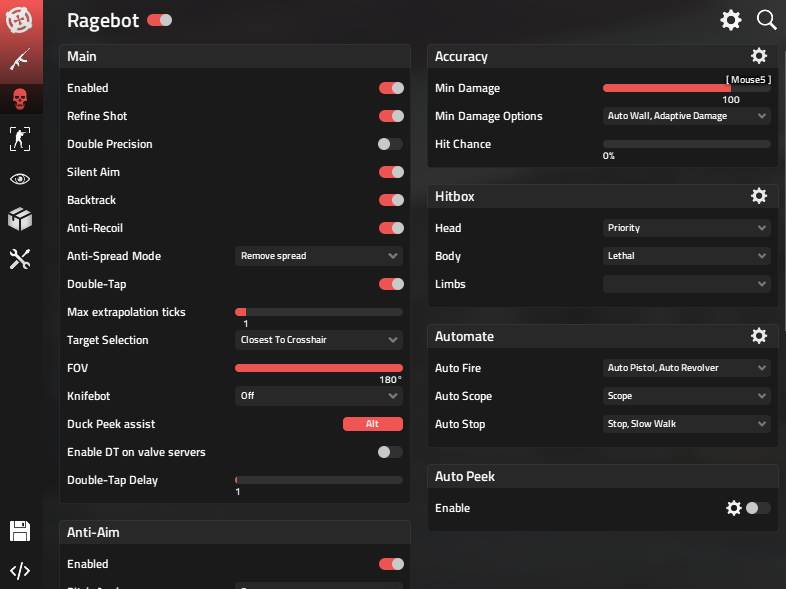Open the Hitbox section gear settings

(x=759, y=195)
